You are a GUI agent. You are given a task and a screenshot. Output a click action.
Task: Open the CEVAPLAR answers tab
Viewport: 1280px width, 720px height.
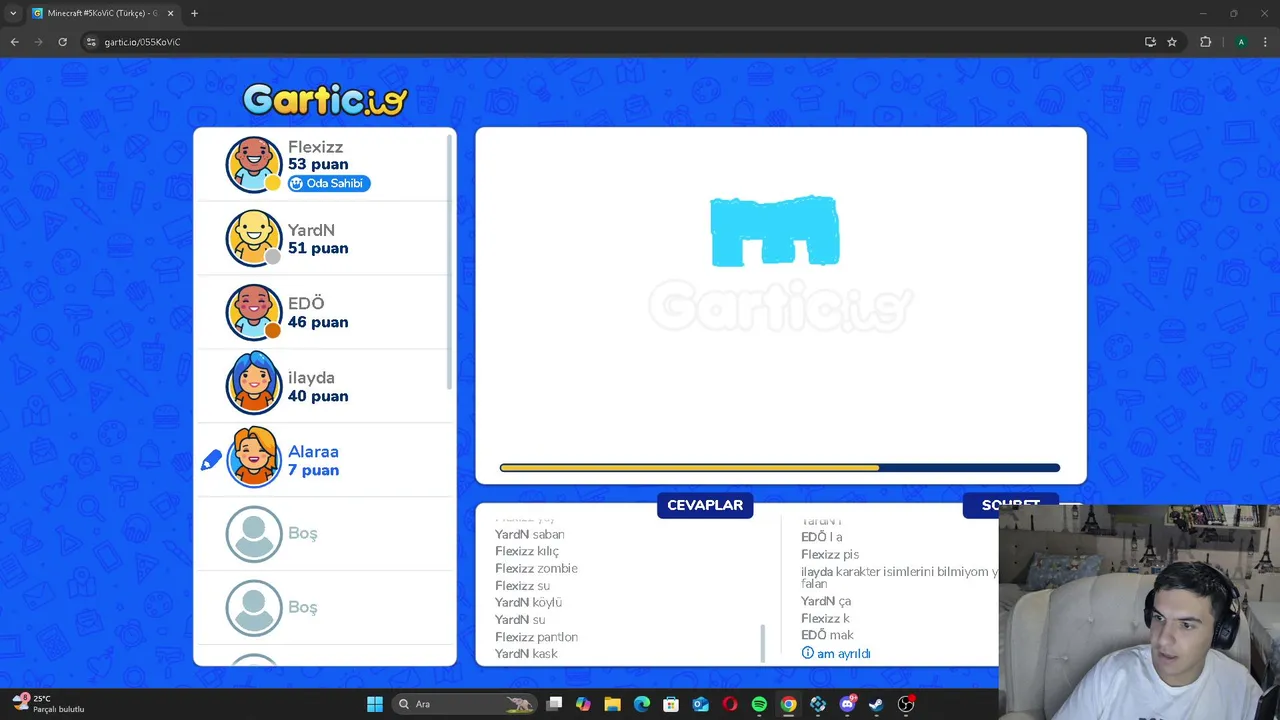click(x=705, y=505)
